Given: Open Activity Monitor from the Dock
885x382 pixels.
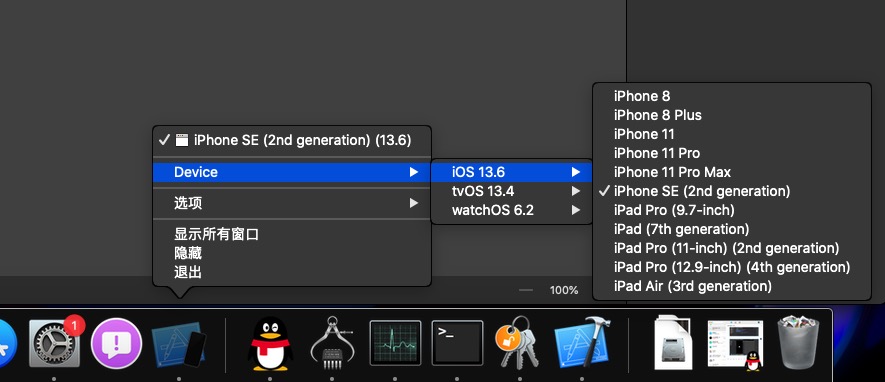Looking at the screenshot, I should 395,343.
